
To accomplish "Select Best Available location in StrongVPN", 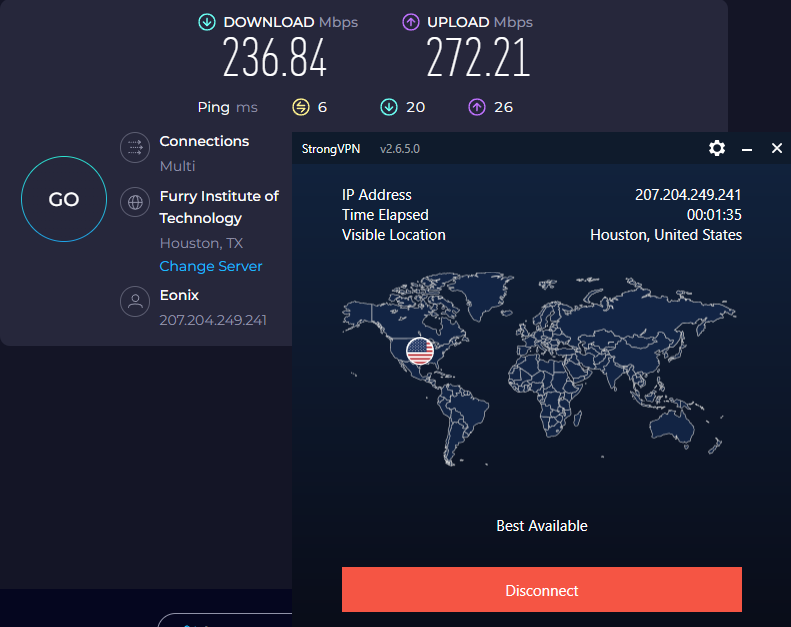I will point(542,526).
